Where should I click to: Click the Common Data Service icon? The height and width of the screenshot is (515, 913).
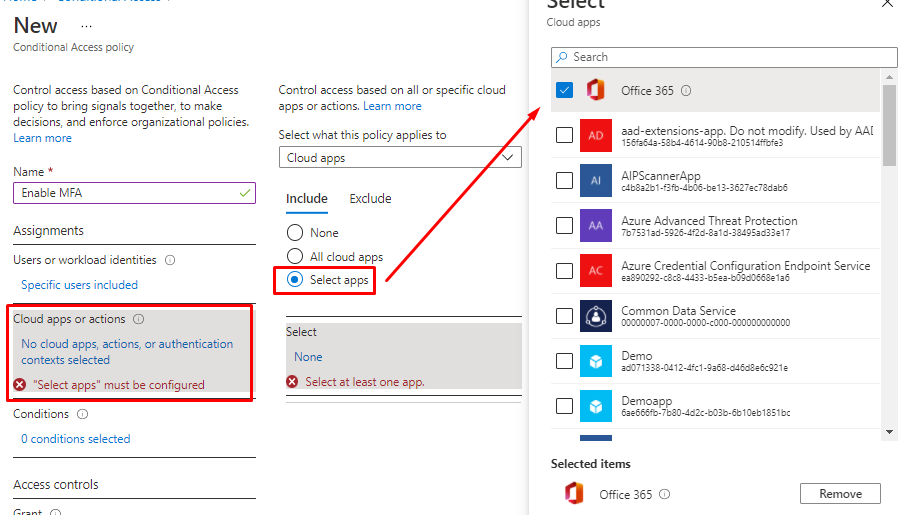pyautogui.click(x=596, y=316)
